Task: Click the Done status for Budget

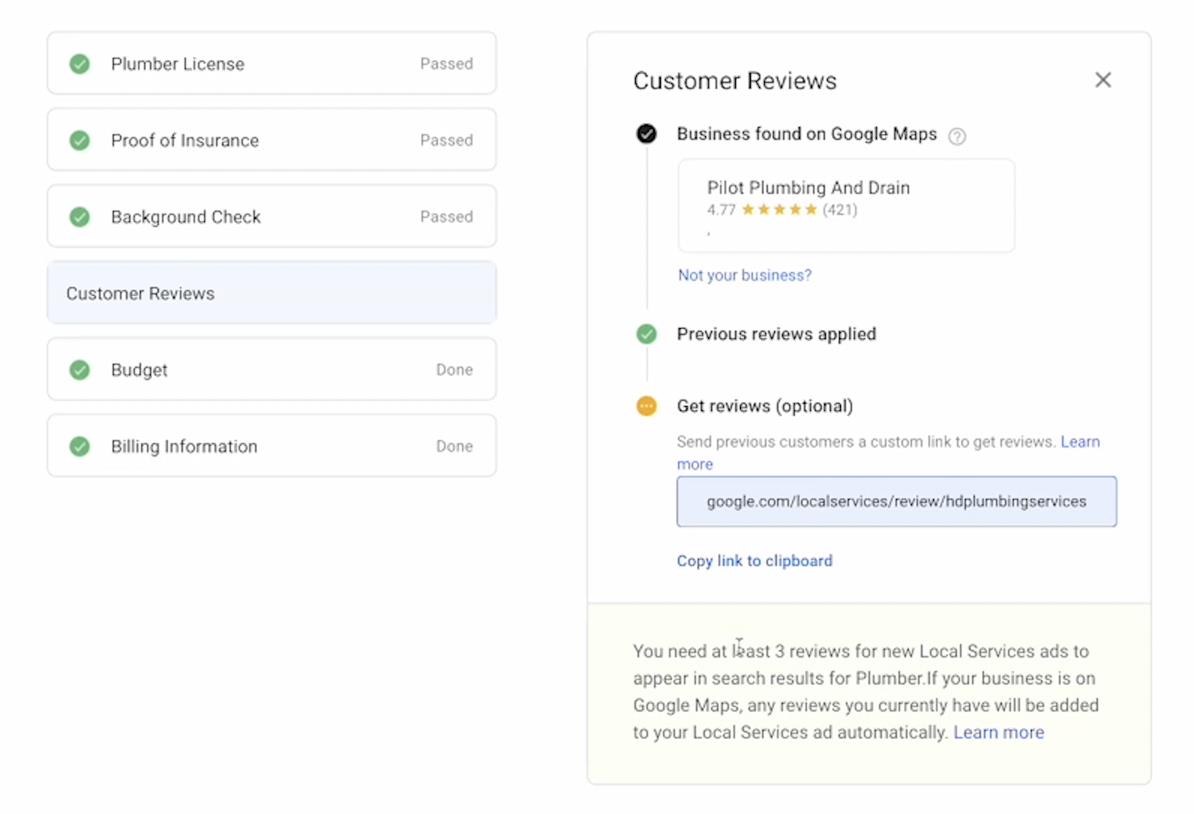Action: 454,370
